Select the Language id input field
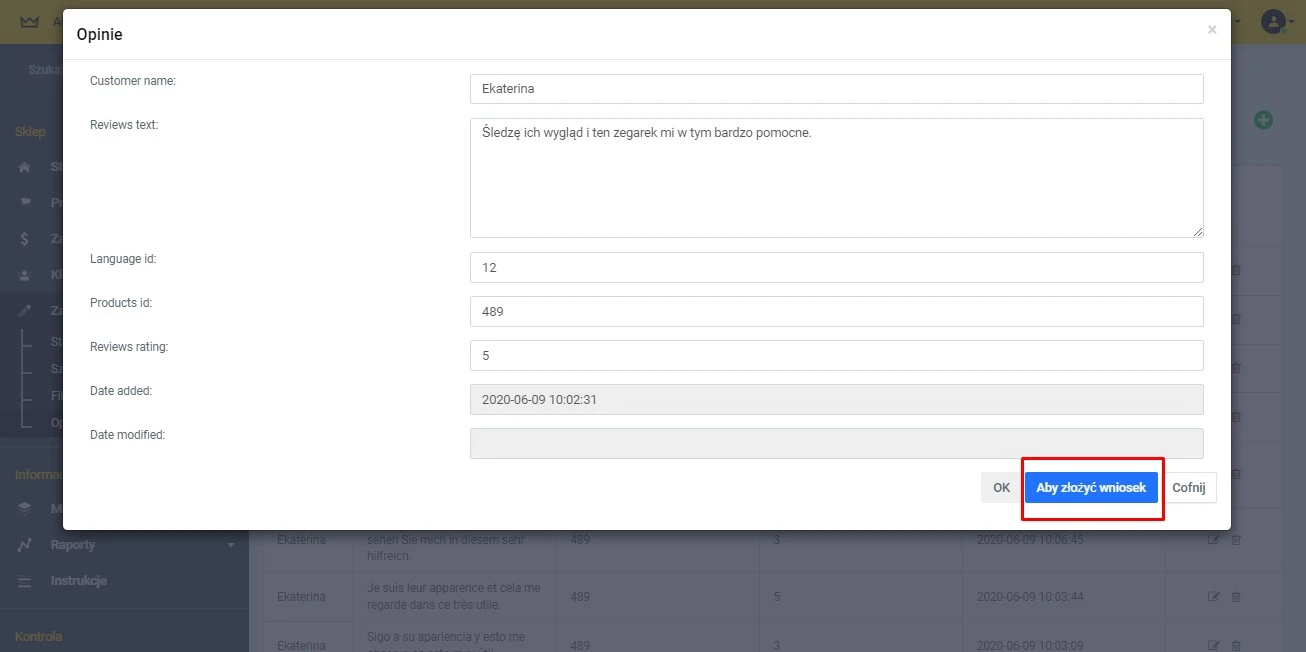 pos(836,267)
